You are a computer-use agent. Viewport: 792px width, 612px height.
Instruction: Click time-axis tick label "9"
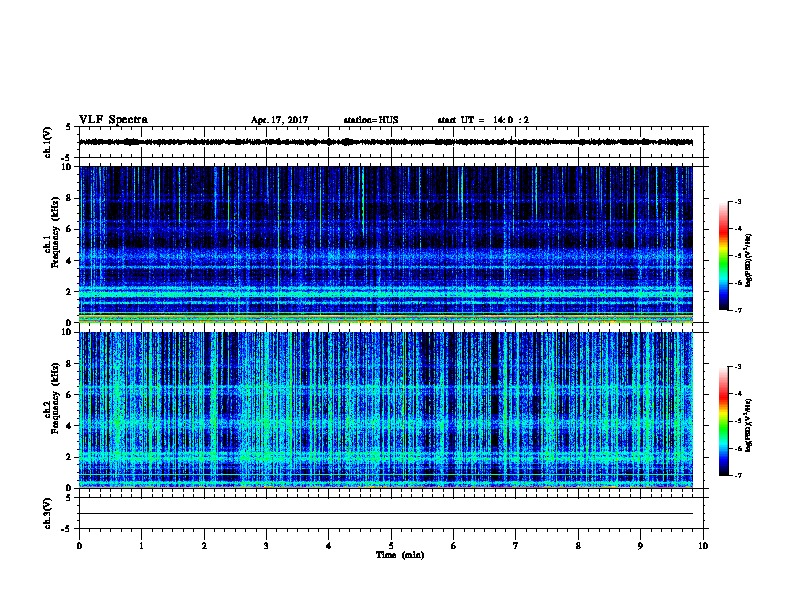point(640,546)
